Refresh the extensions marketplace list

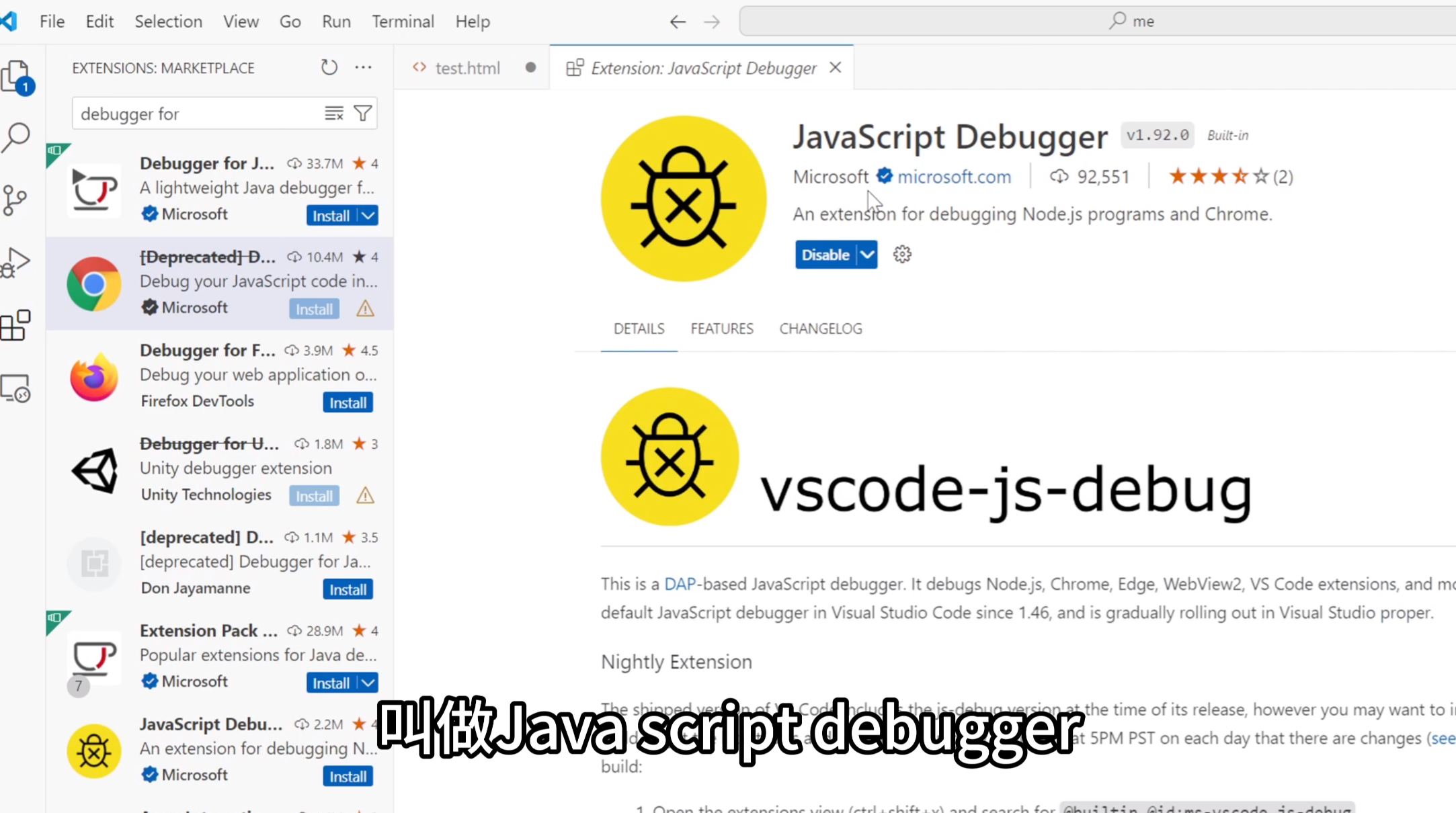329,67
